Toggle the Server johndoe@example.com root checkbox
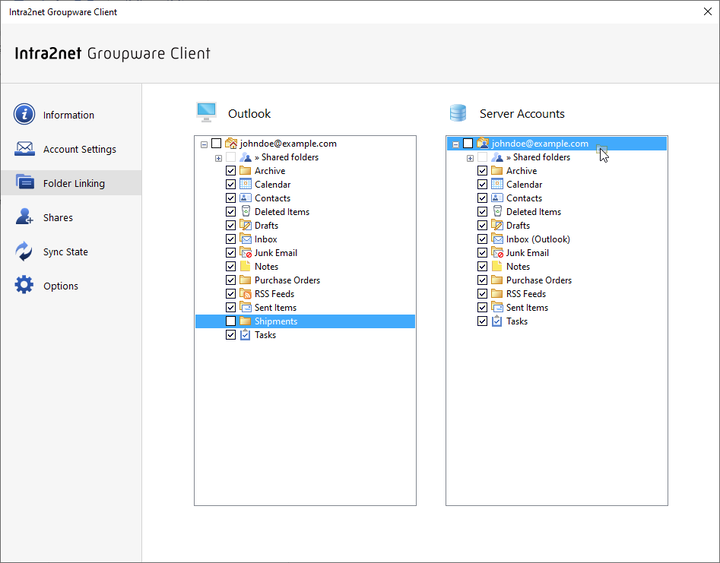The width and height of the screenshot is (720, 563). (x=467, y=143)
